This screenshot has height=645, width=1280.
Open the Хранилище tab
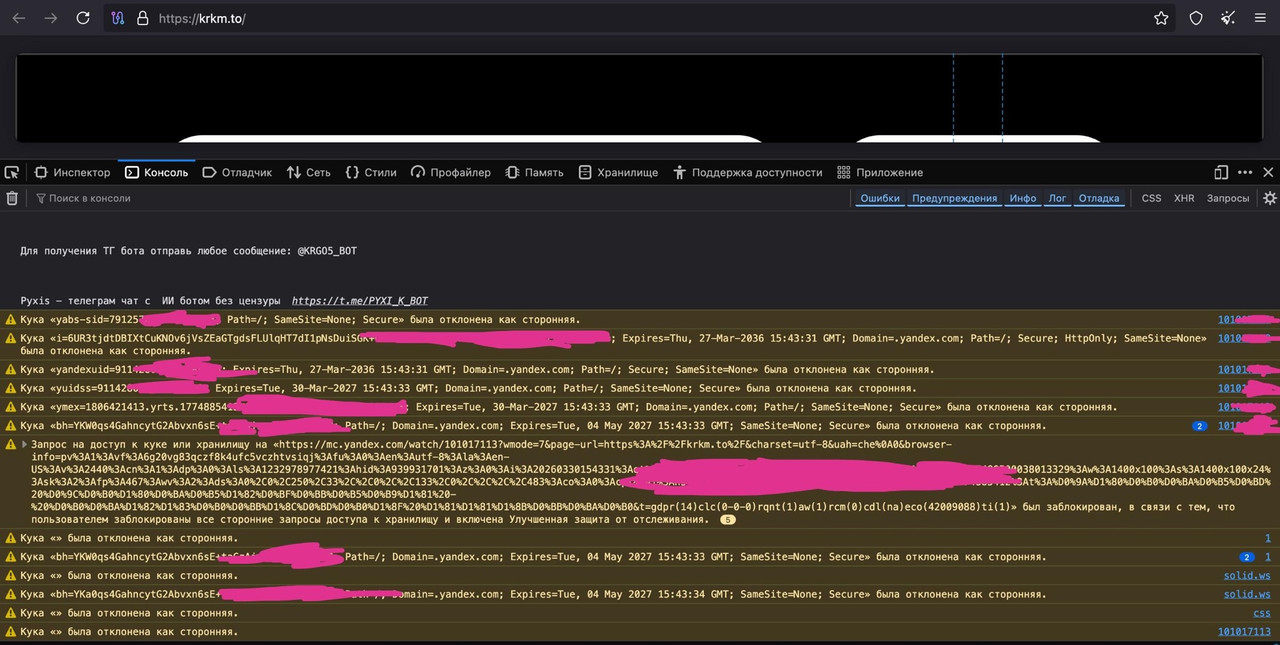[618, 172]
